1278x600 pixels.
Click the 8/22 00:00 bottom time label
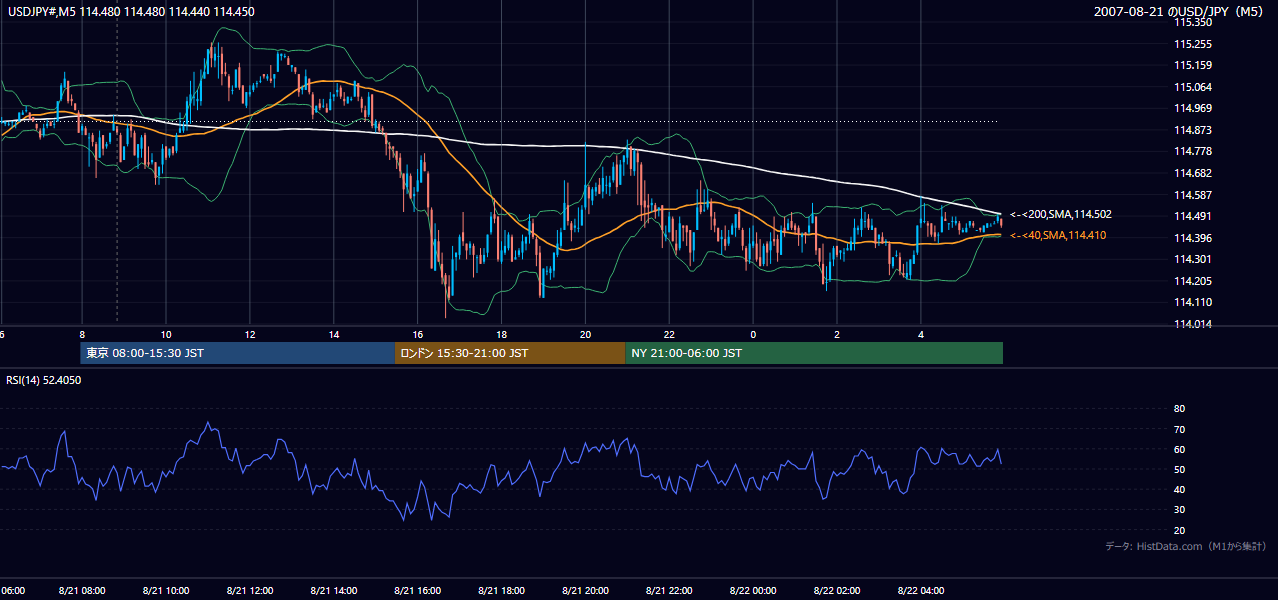(753, 590)
